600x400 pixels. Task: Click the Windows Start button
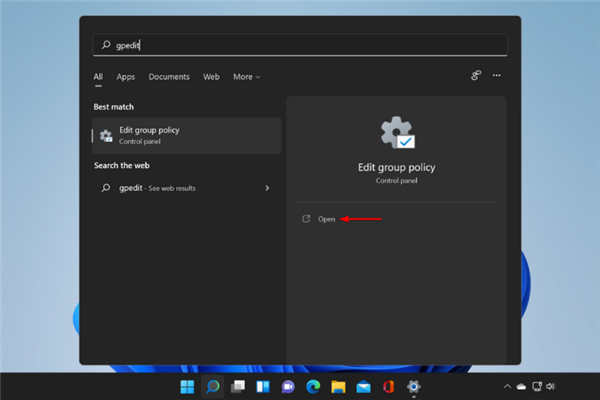[x=187, y=387]
